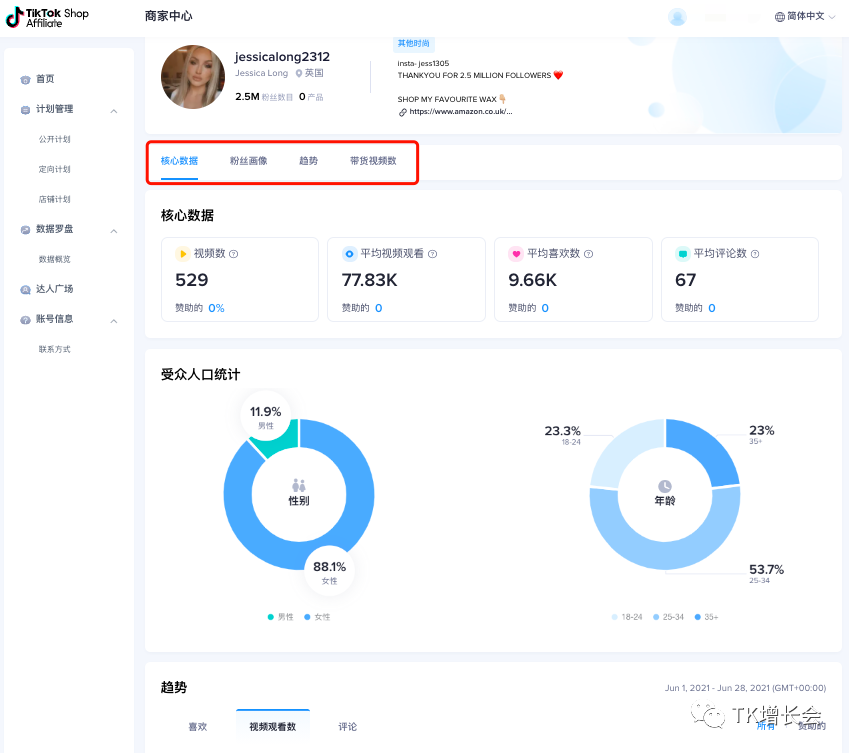Open the tooltip icon next to 视频数

pyautogui.click(x=235, y=253)
